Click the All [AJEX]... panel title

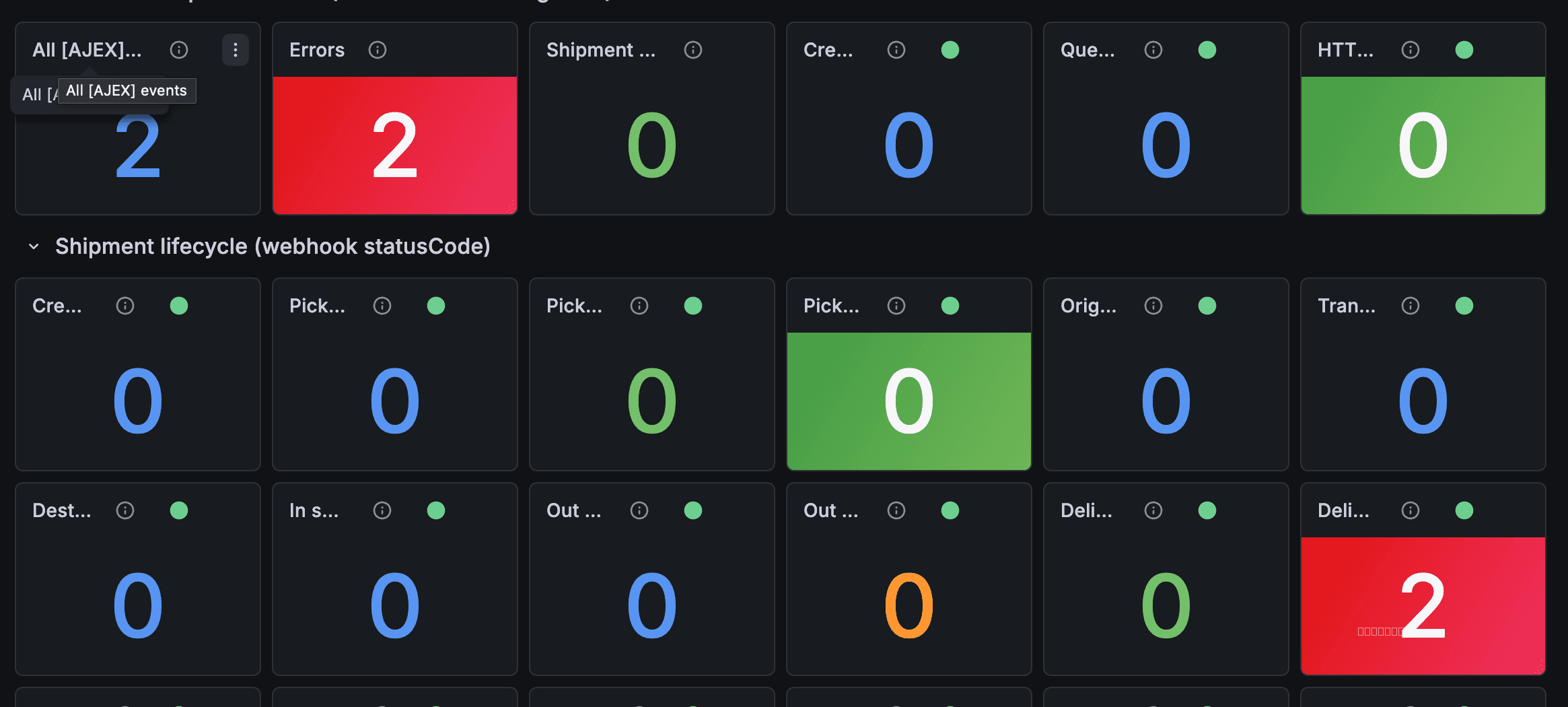click(87, 50)
